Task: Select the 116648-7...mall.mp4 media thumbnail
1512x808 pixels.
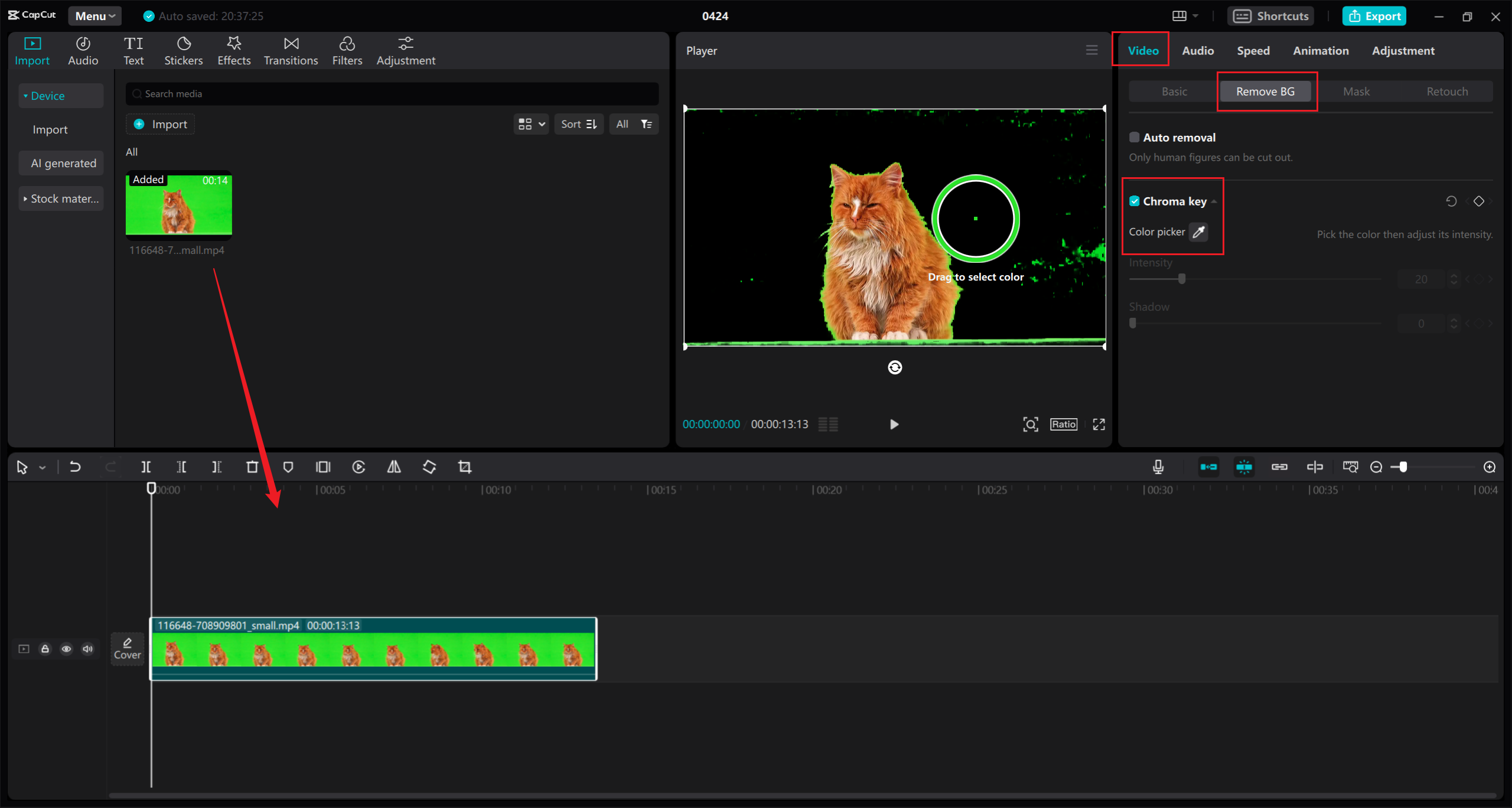Action: click(x=178, y=205)
